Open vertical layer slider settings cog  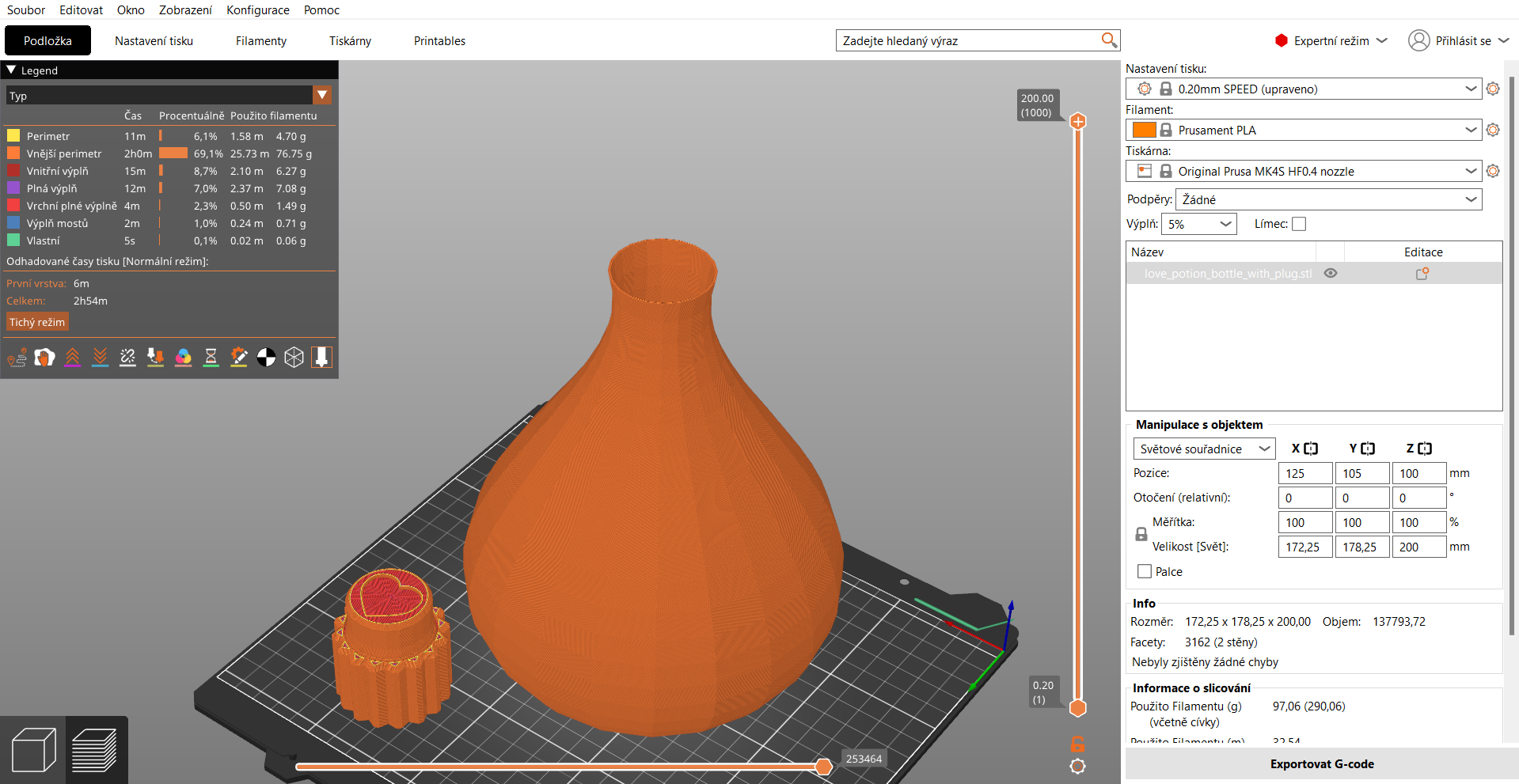tap(1077, 766)
